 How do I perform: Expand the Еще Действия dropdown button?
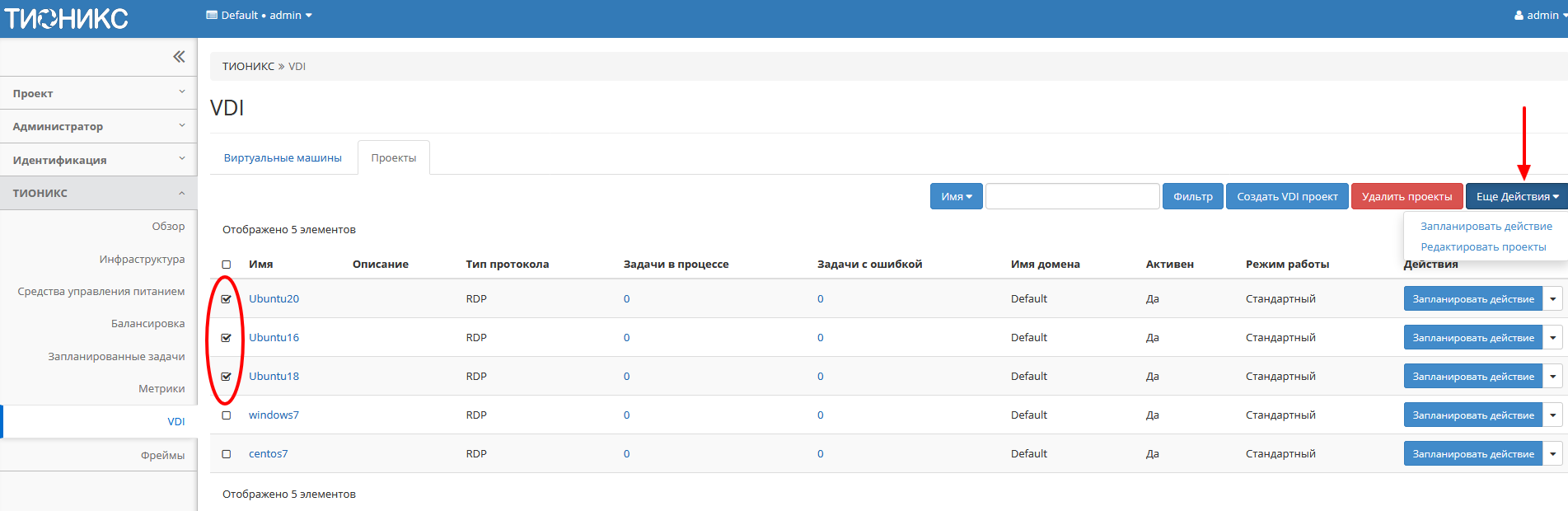(1516, 196)
